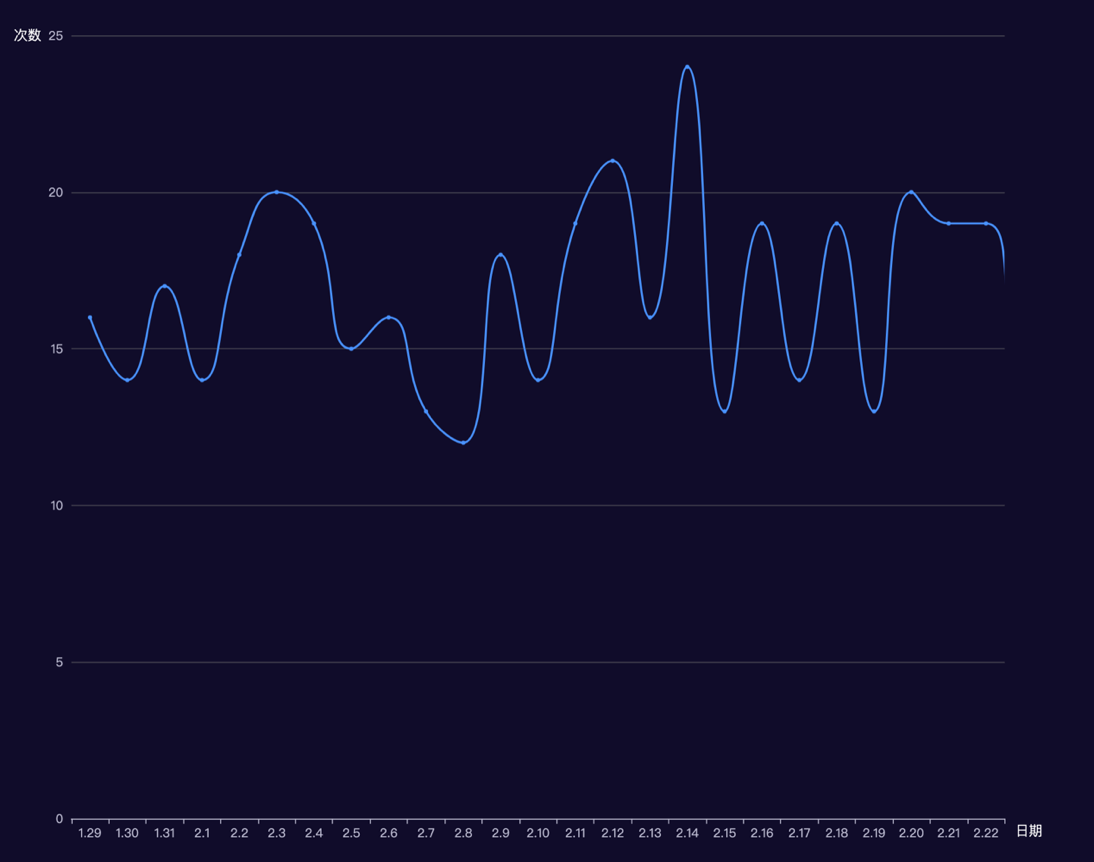This screenshot has width=1094, height=862.
Task: Select the 10 value on the y-axis
Action: coord(55,506)
